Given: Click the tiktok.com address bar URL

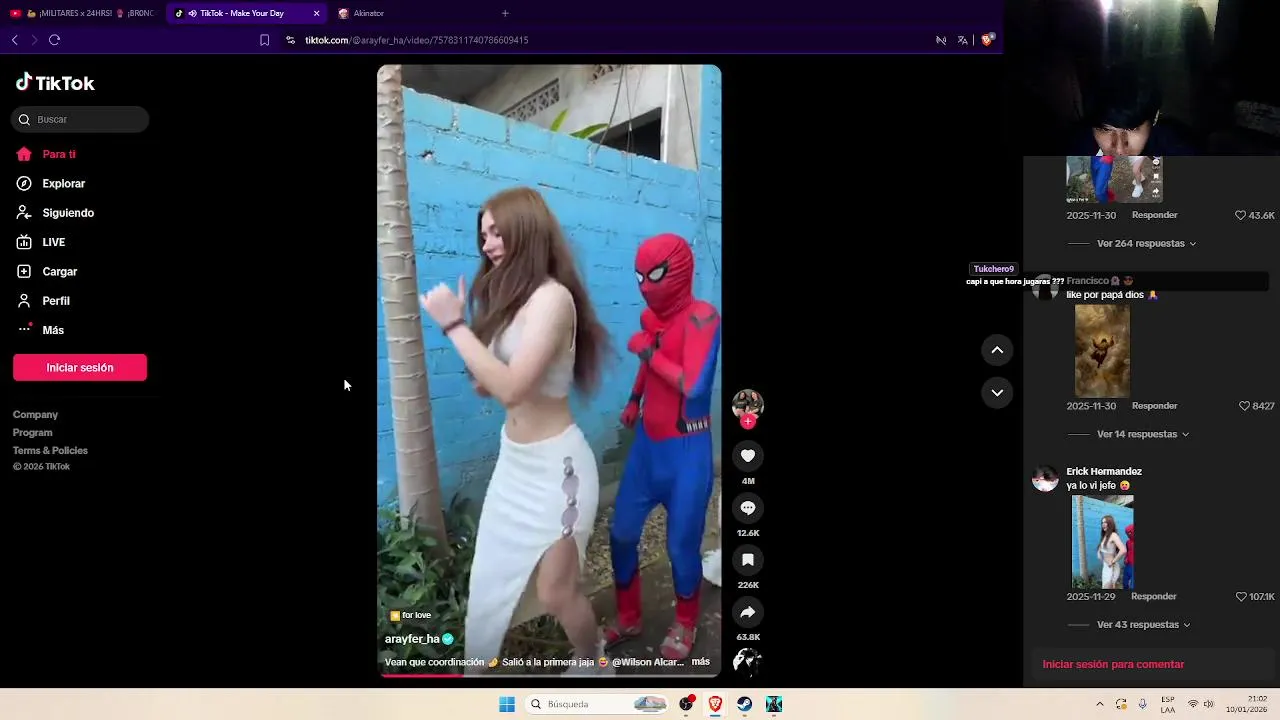Looking at the screenshot, I should click(417, 40).
